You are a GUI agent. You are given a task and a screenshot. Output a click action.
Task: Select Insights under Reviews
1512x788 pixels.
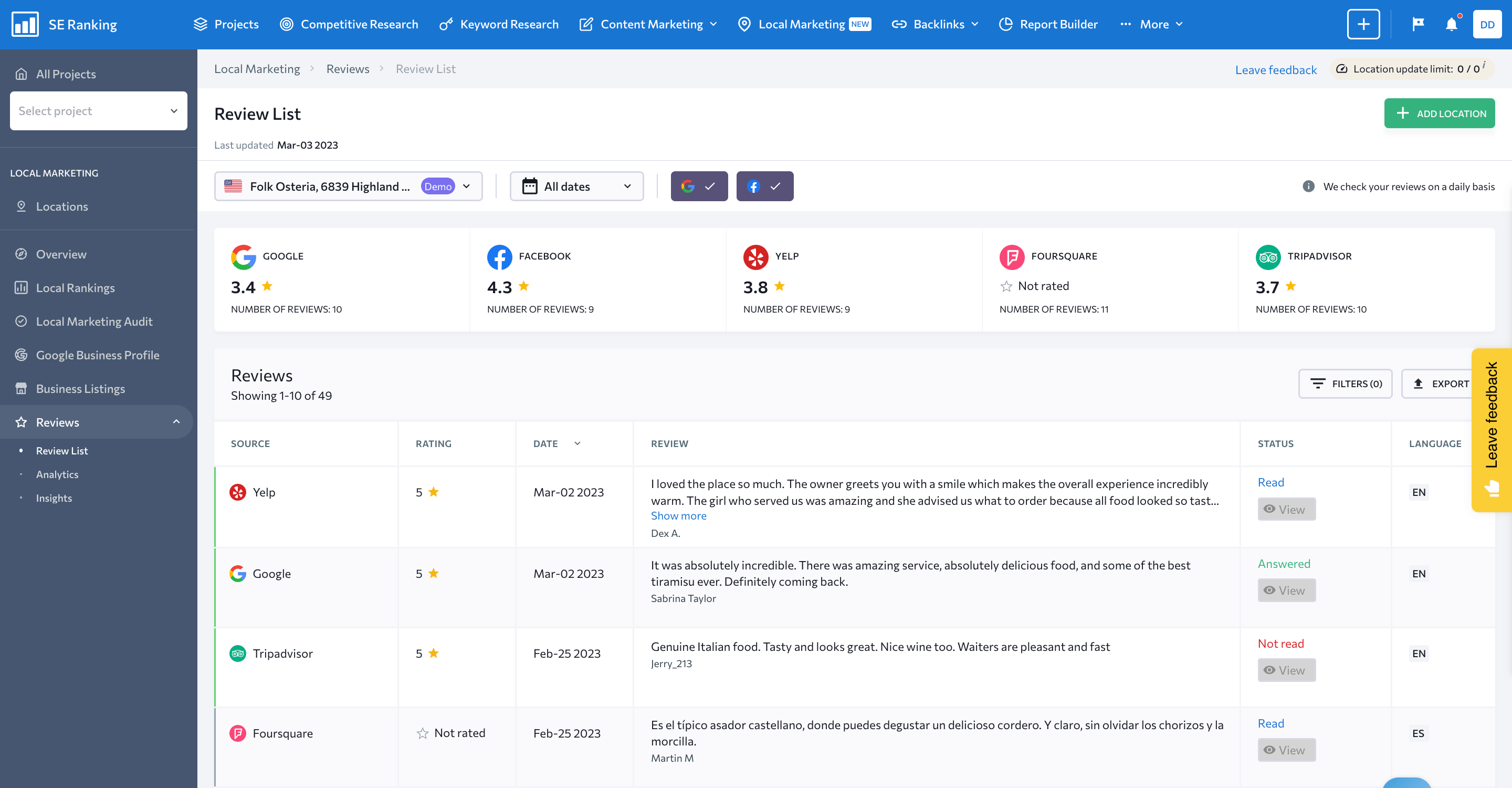[x=54, y=498]
